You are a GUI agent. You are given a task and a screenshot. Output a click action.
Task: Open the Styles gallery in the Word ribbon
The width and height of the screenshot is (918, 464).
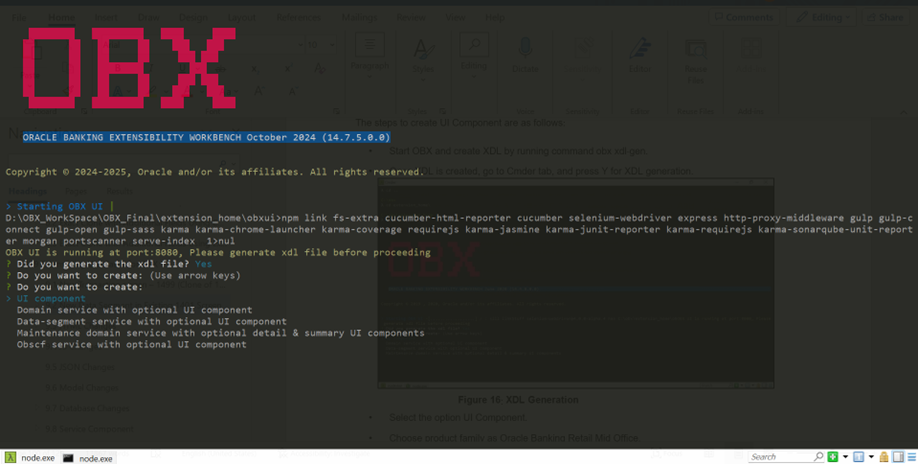423,57
